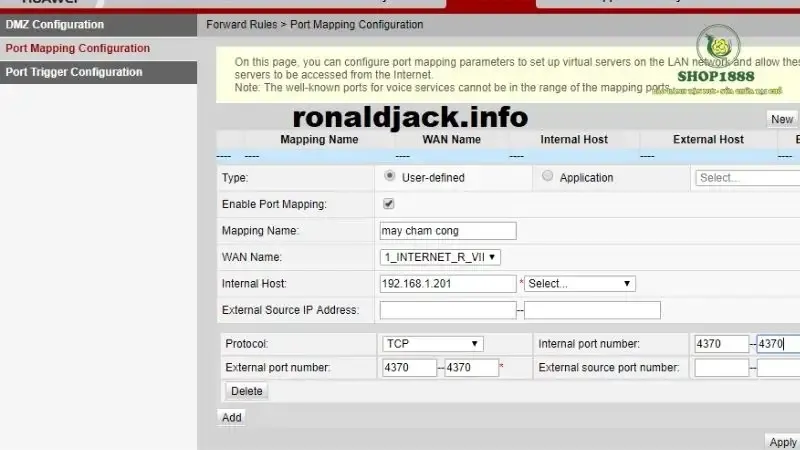Click the first External Source IP Address field
The height and width of the screenshot is (450, 800).
pos(448,310)
